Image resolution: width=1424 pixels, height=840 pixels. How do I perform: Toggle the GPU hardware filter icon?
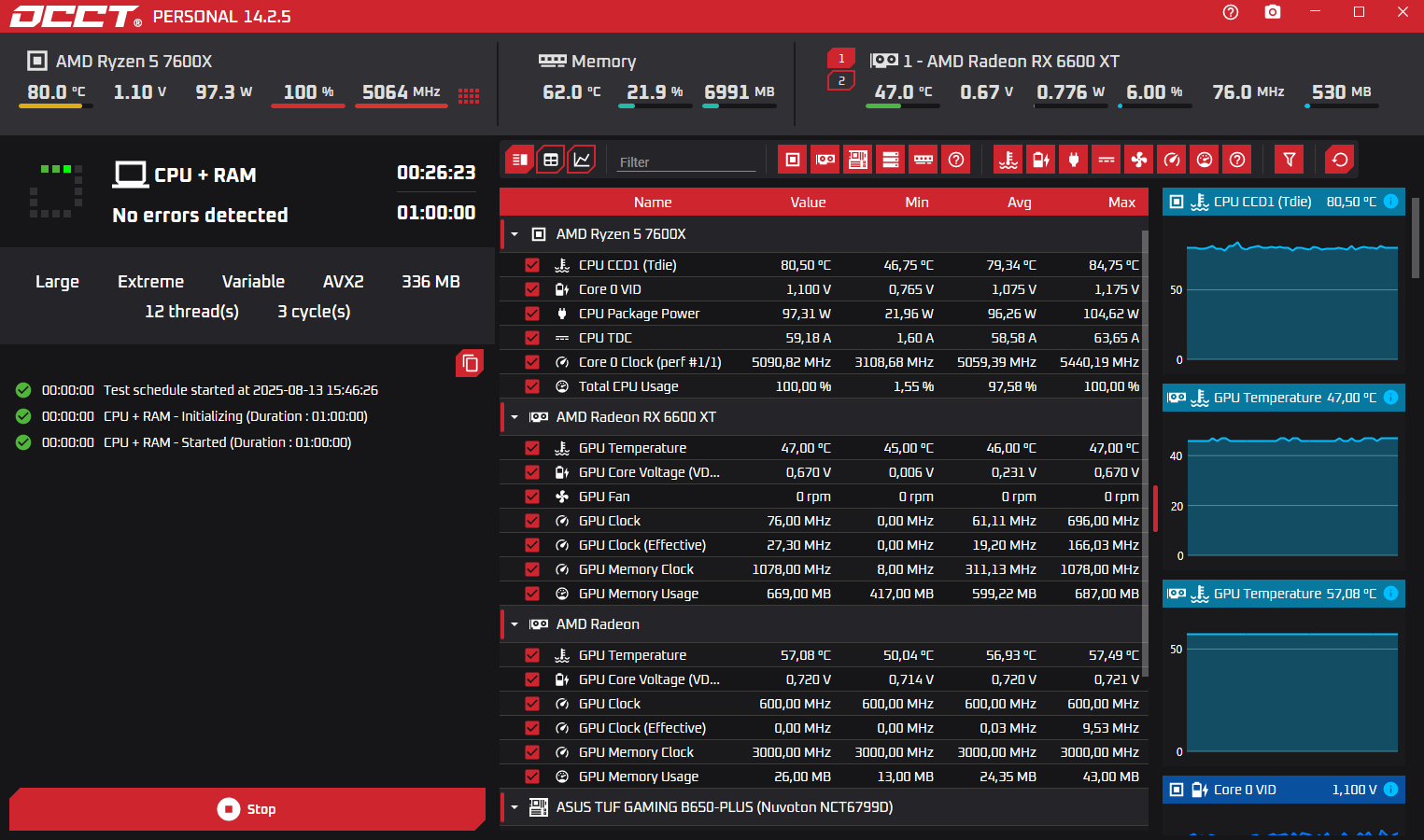825,160
